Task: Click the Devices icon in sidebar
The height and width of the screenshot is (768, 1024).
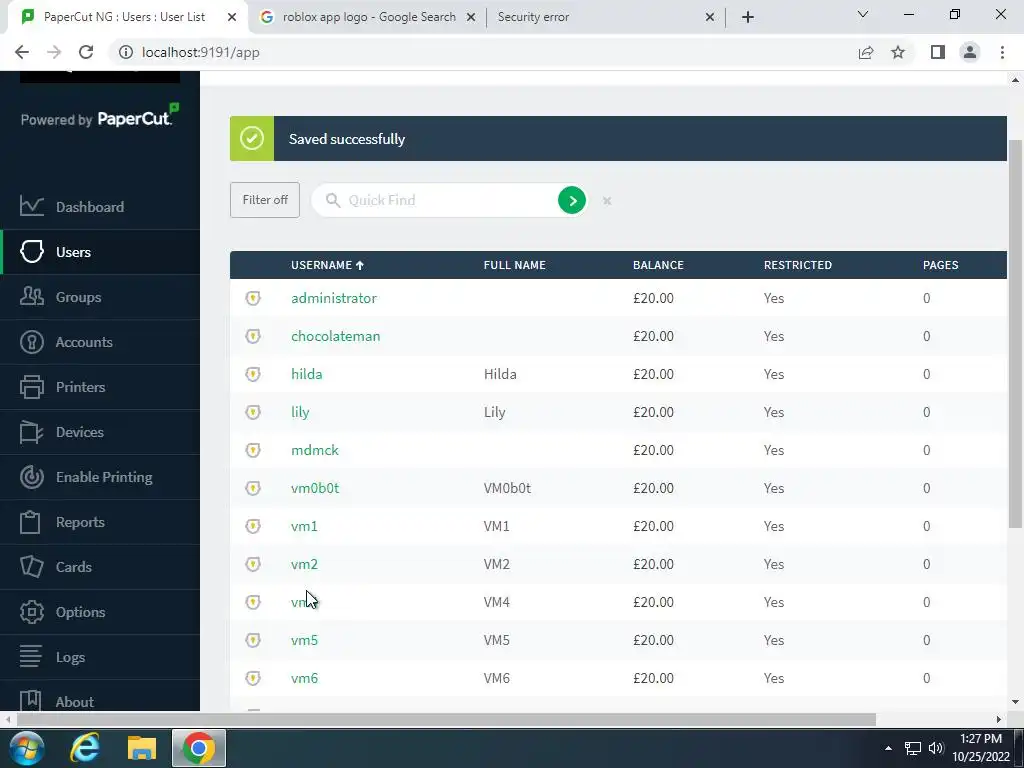Action: [x=31, y=432]
